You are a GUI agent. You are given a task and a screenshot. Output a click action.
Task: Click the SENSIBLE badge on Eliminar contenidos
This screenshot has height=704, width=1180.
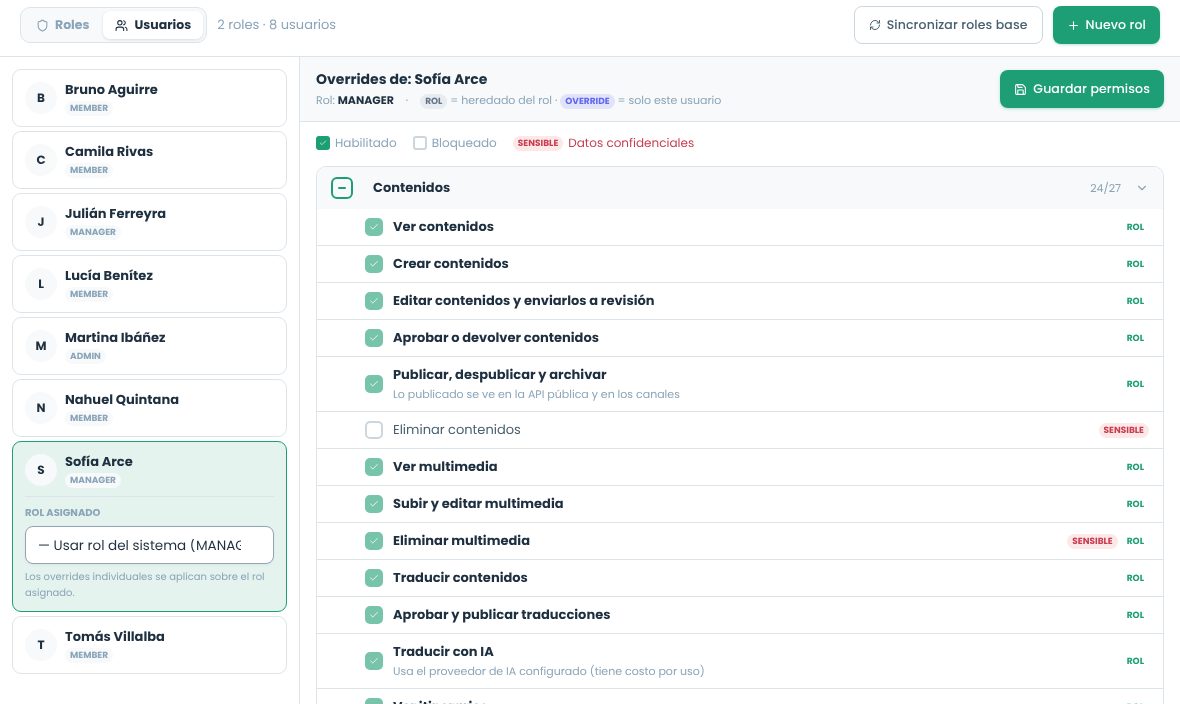click(1123, 430)
